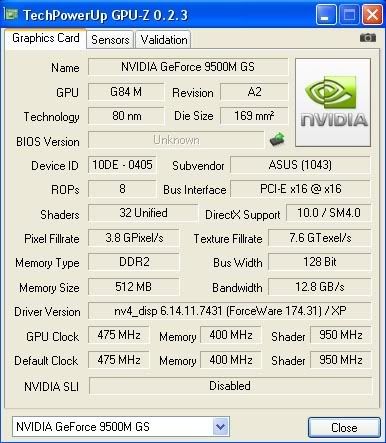Image resolution: width=386 pixels, height=443 pixels.
Task: Click the Driver Version field nv4_disp
Action: (x=230, y=311)
